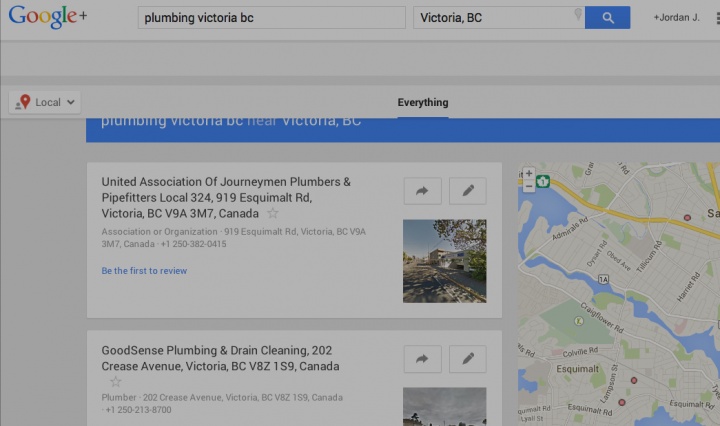This screenshot has height=426, width=720.
Task: Click the +1 250-382-0415 phone number
Action: (x=193, y=244)
